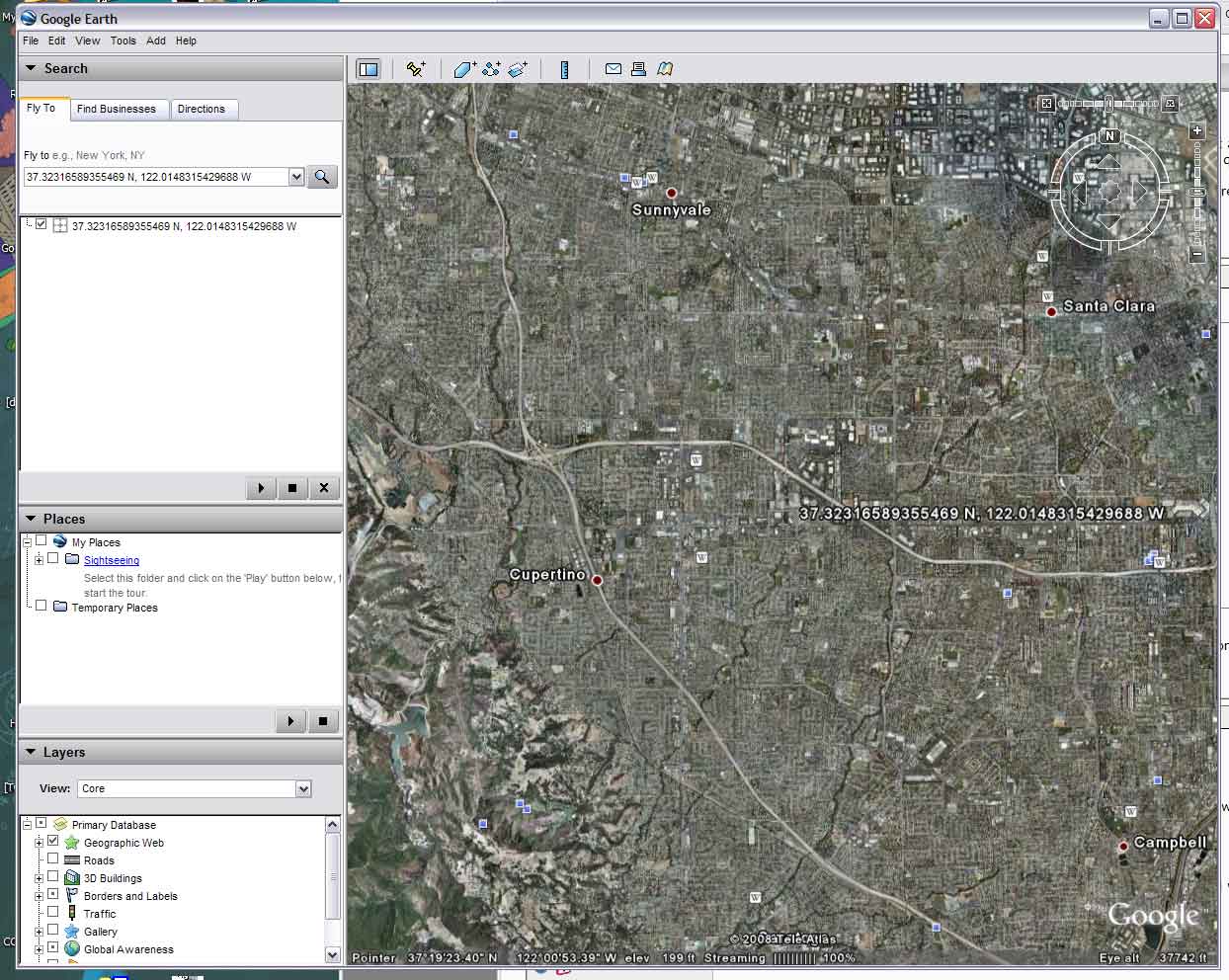Switch to the Find Businesses tab
1229x980 pixels.
117,109
